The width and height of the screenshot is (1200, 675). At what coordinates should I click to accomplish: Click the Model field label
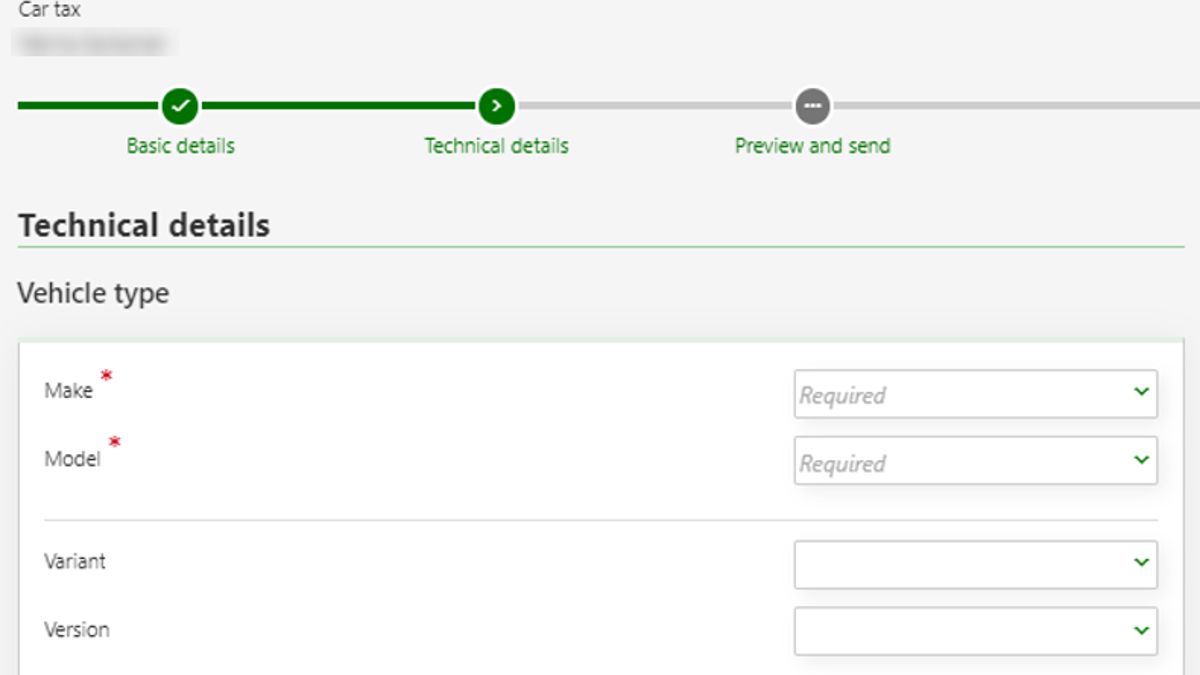click(72, 459)
